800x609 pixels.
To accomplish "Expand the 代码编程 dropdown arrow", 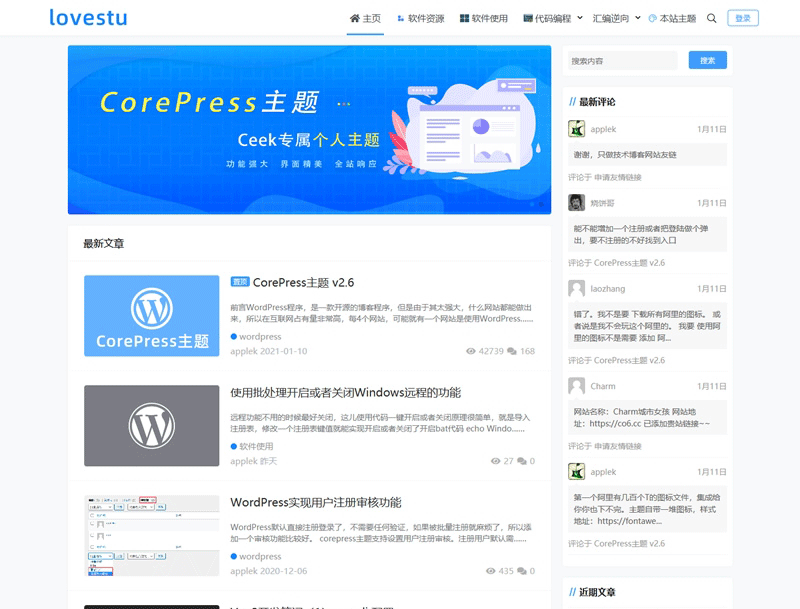I will pos(580,18).
